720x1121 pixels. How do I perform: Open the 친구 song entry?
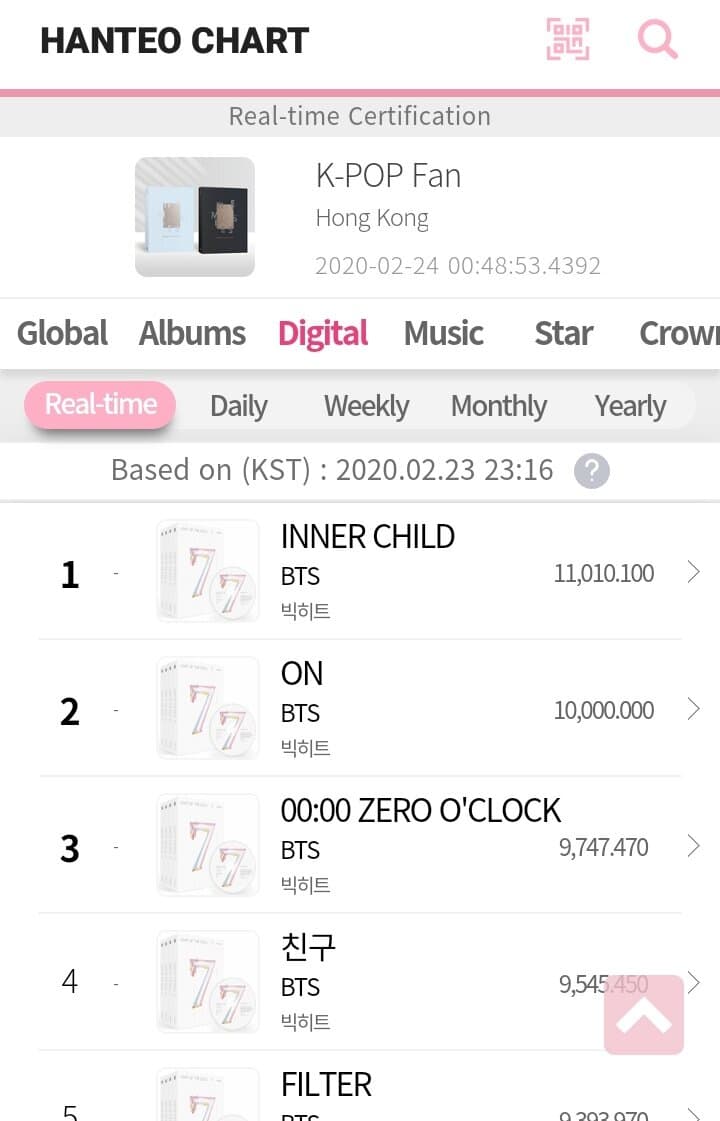[308, 946]
